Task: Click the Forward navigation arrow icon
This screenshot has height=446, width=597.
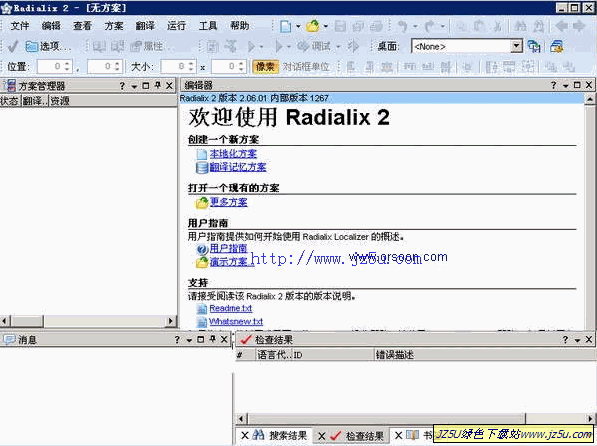Action: tap(579, 26)
